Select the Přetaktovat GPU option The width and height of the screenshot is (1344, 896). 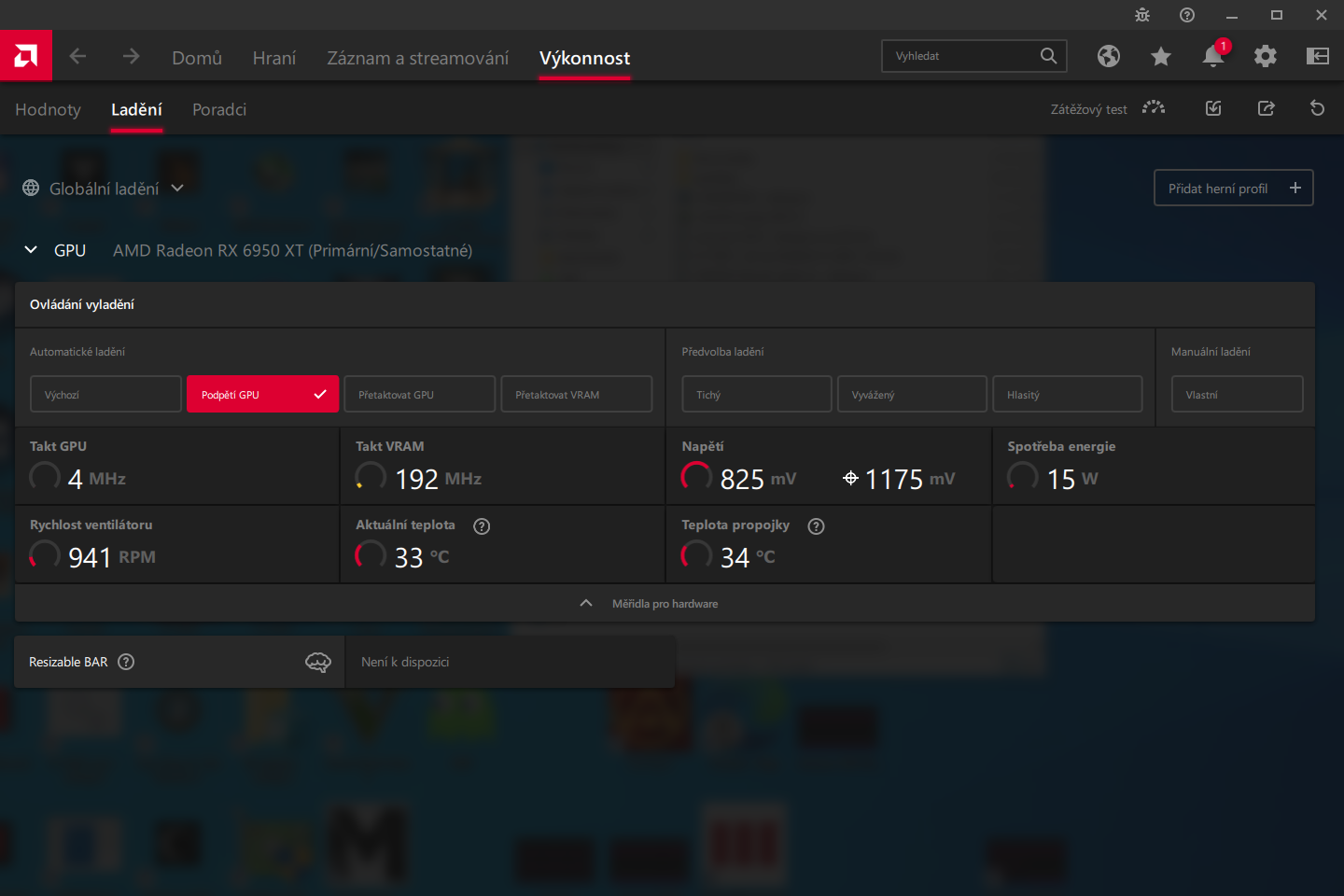[x=419, y=394]
